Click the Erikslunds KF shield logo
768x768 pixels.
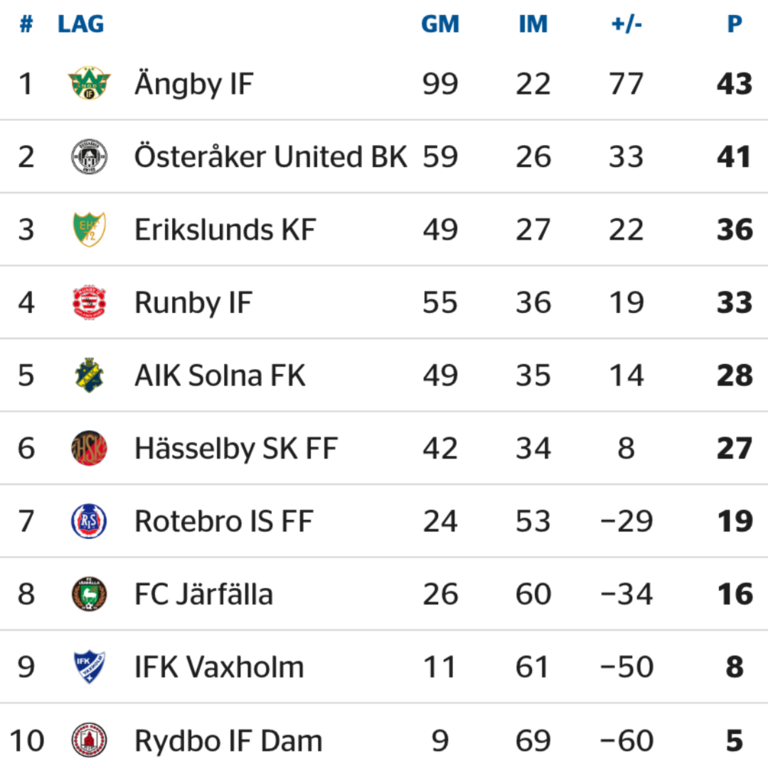89,229
